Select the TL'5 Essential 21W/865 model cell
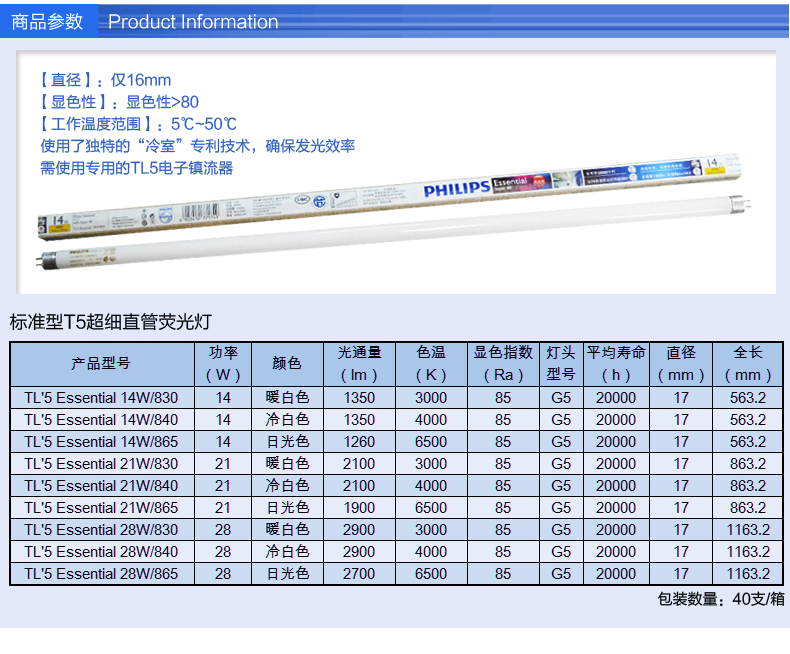Image resolution: width=790 pixels, height=654 pixels. coord(101,508)
